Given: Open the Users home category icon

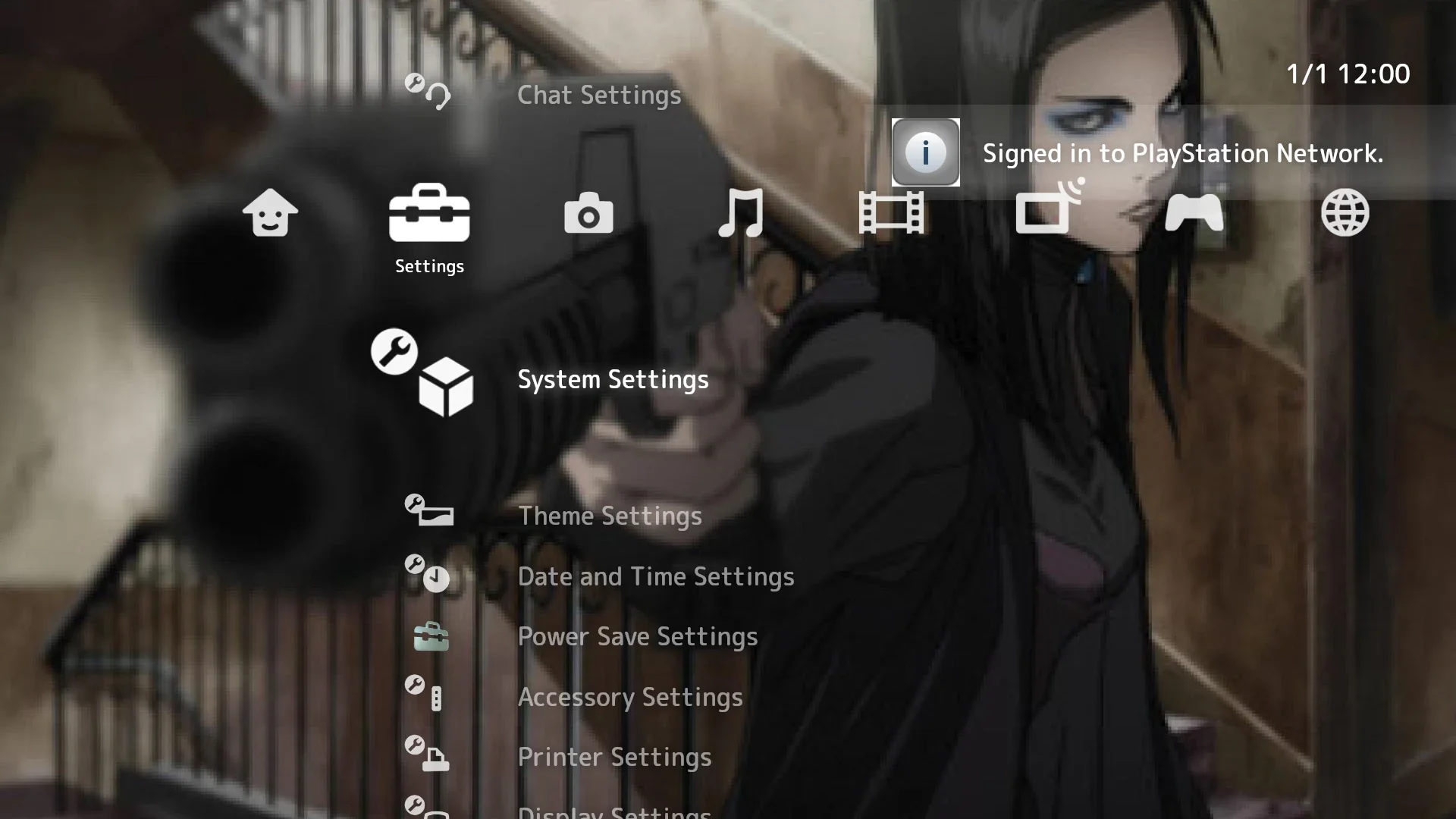Looking at the screenshot, I should pos(270,212).
